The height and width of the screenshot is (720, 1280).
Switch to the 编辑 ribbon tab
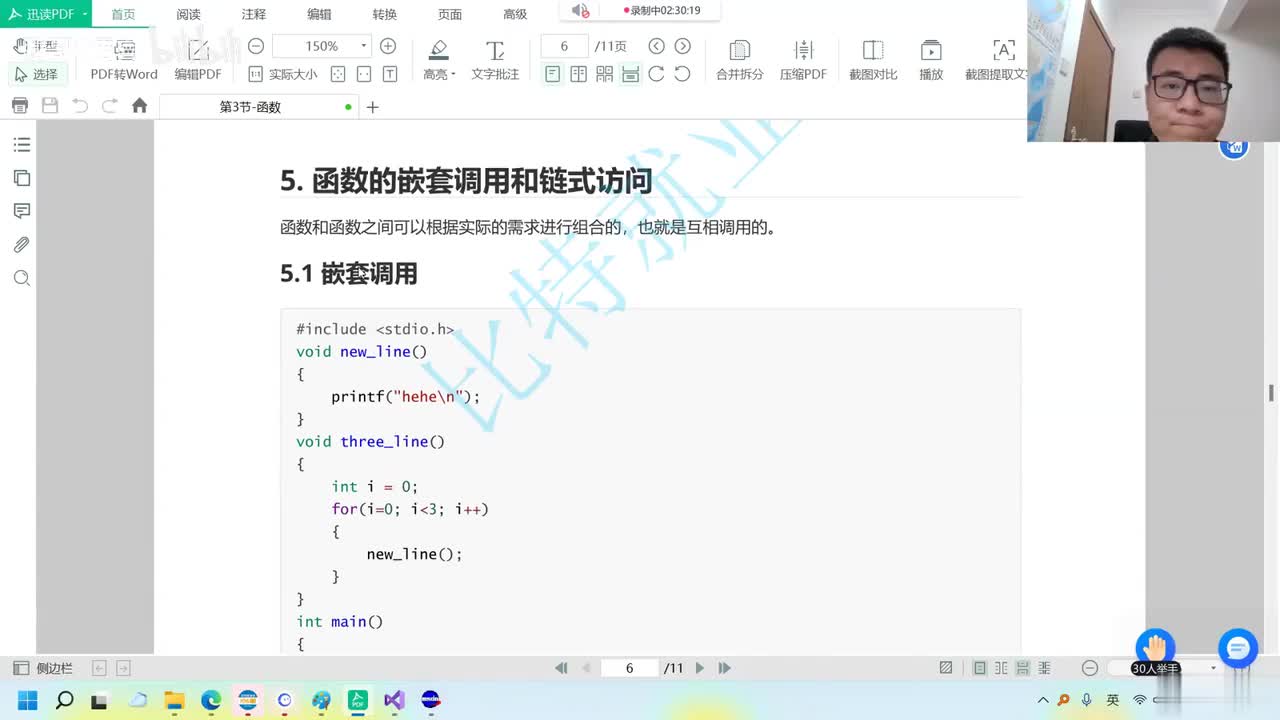[319, 14]
